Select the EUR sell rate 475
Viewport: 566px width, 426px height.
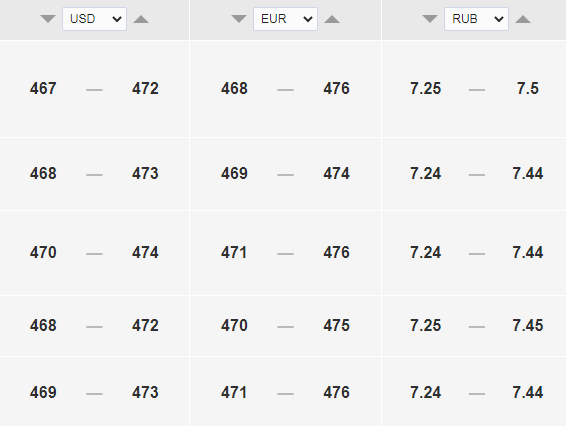[336, 326]
